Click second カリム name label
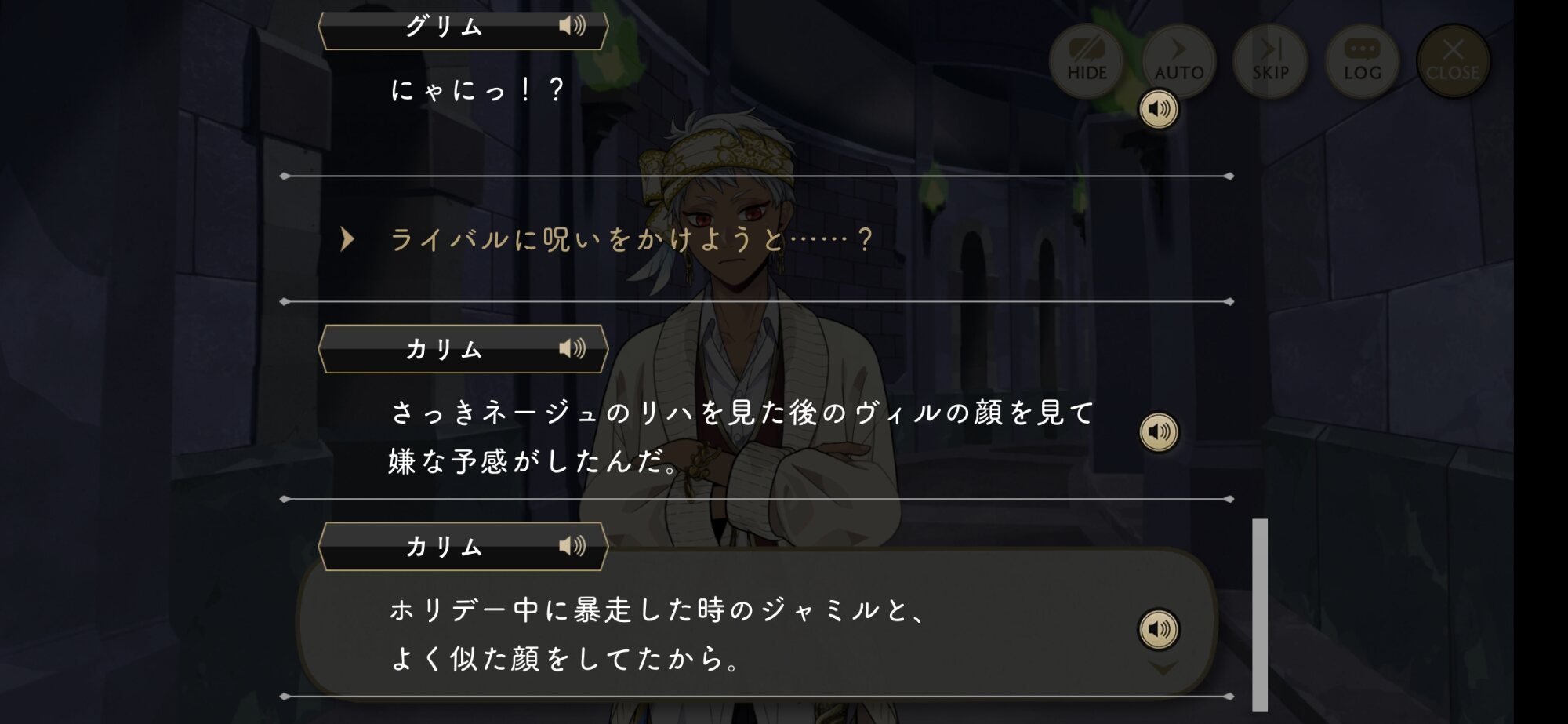The image size is (1568, 724). pyautogui.click(x=444, y=547)
